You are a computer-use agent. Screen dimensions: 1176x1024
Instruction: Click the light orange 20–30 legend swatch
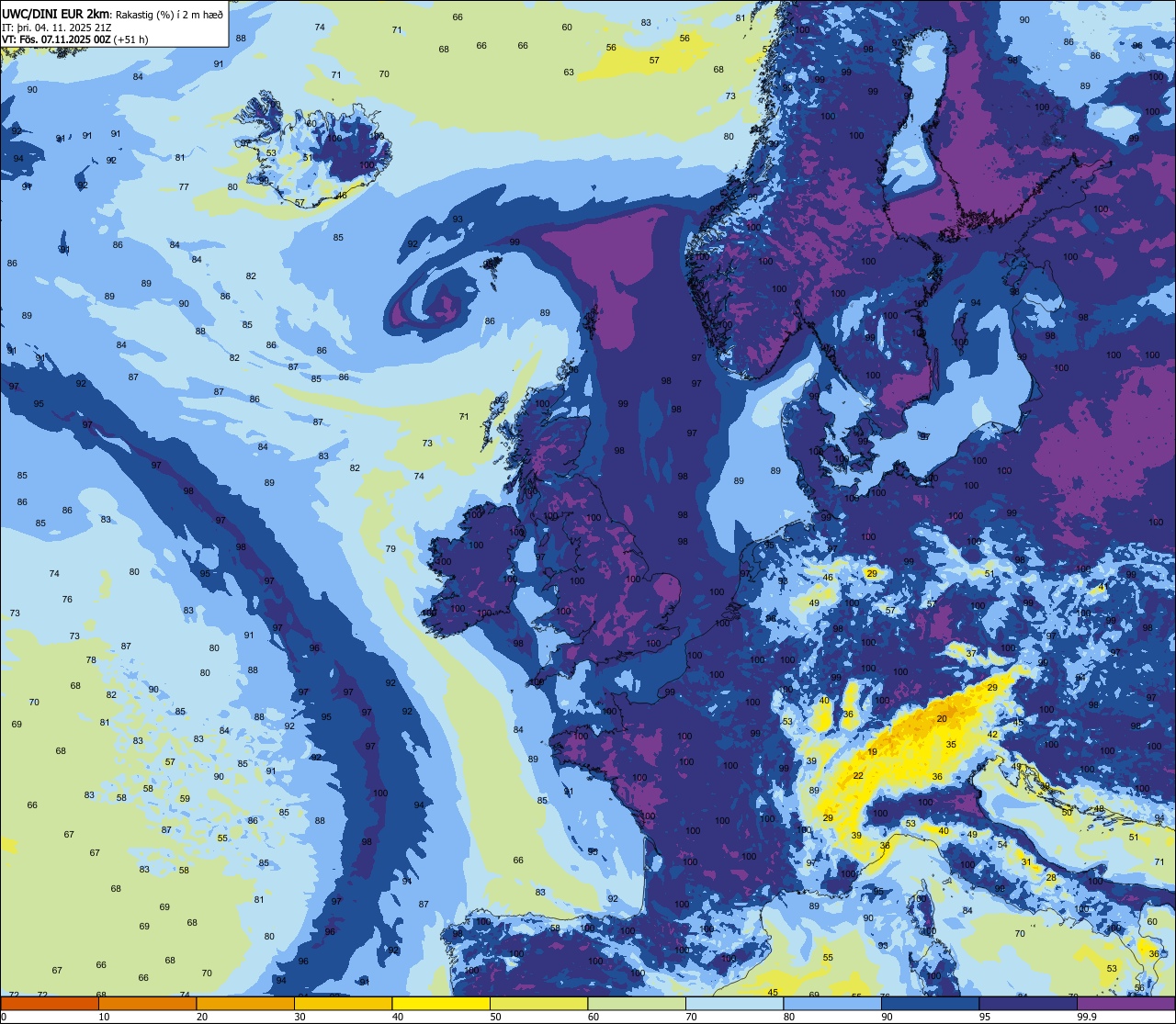click(x=245, y=1003)
